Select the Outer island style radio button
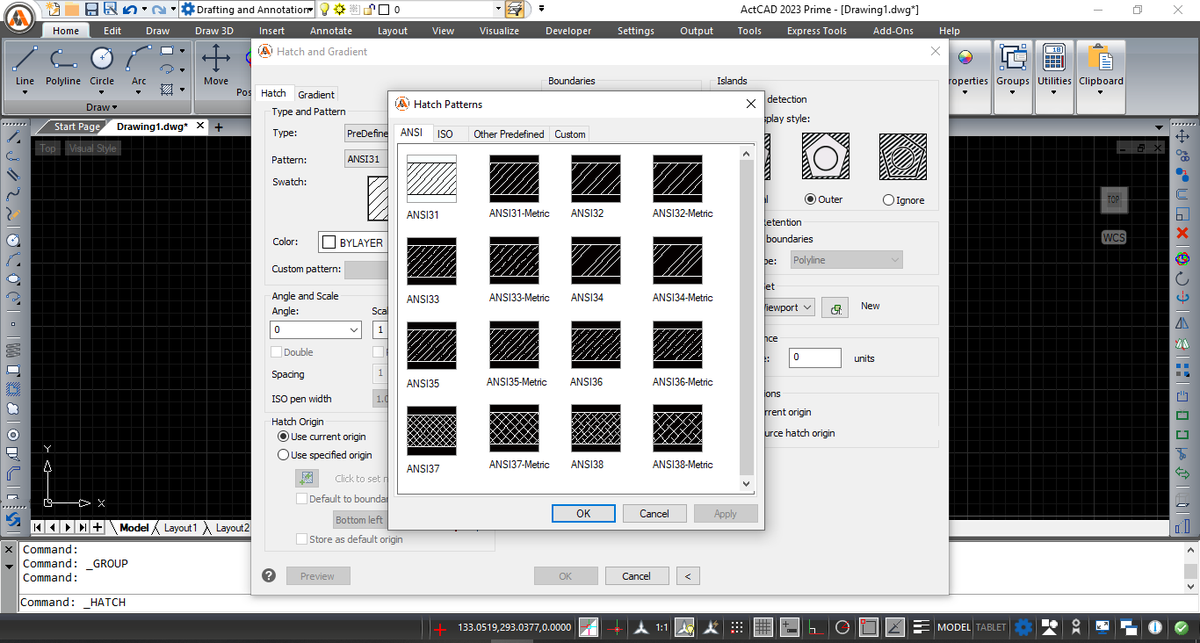 pos(811,200)
